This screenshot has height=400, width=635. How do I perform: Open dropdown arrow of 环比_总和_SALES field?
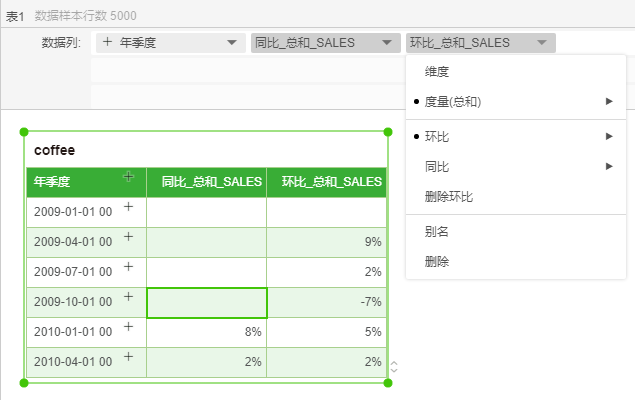(541, 43)
